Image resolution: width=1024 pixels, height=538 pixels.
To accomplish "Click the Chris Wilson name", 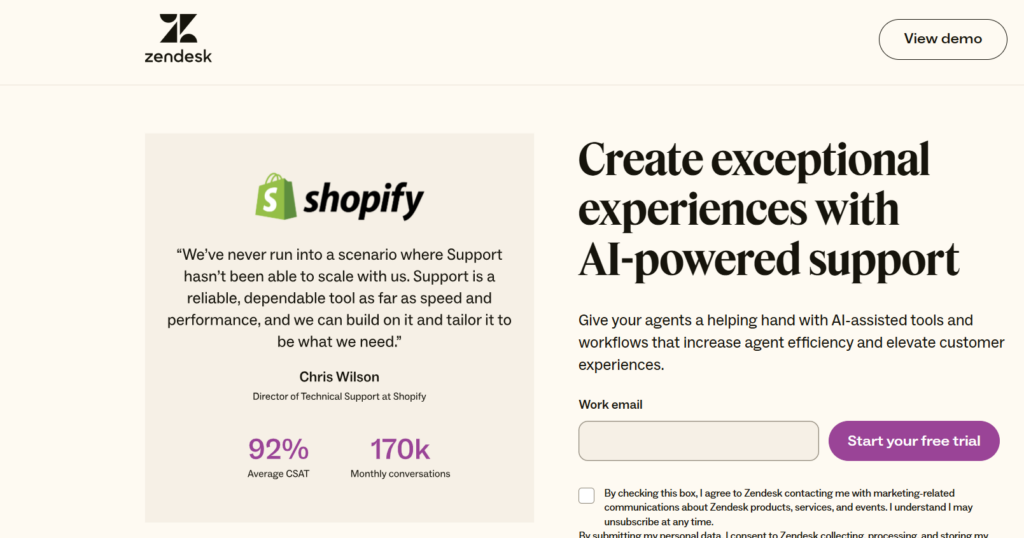I will coord(339,377).
